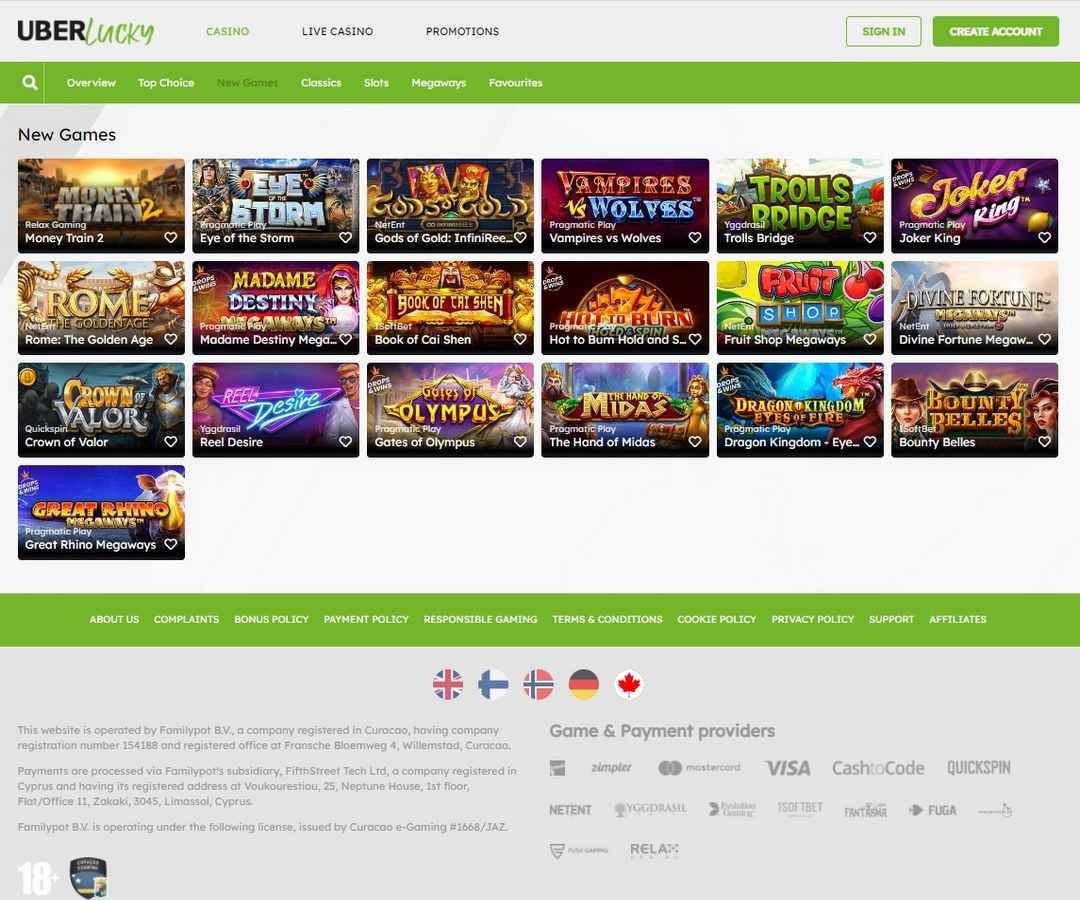1080x900 pixels.
Task: Select the UK English flag
Action: [x=448, y=684]
